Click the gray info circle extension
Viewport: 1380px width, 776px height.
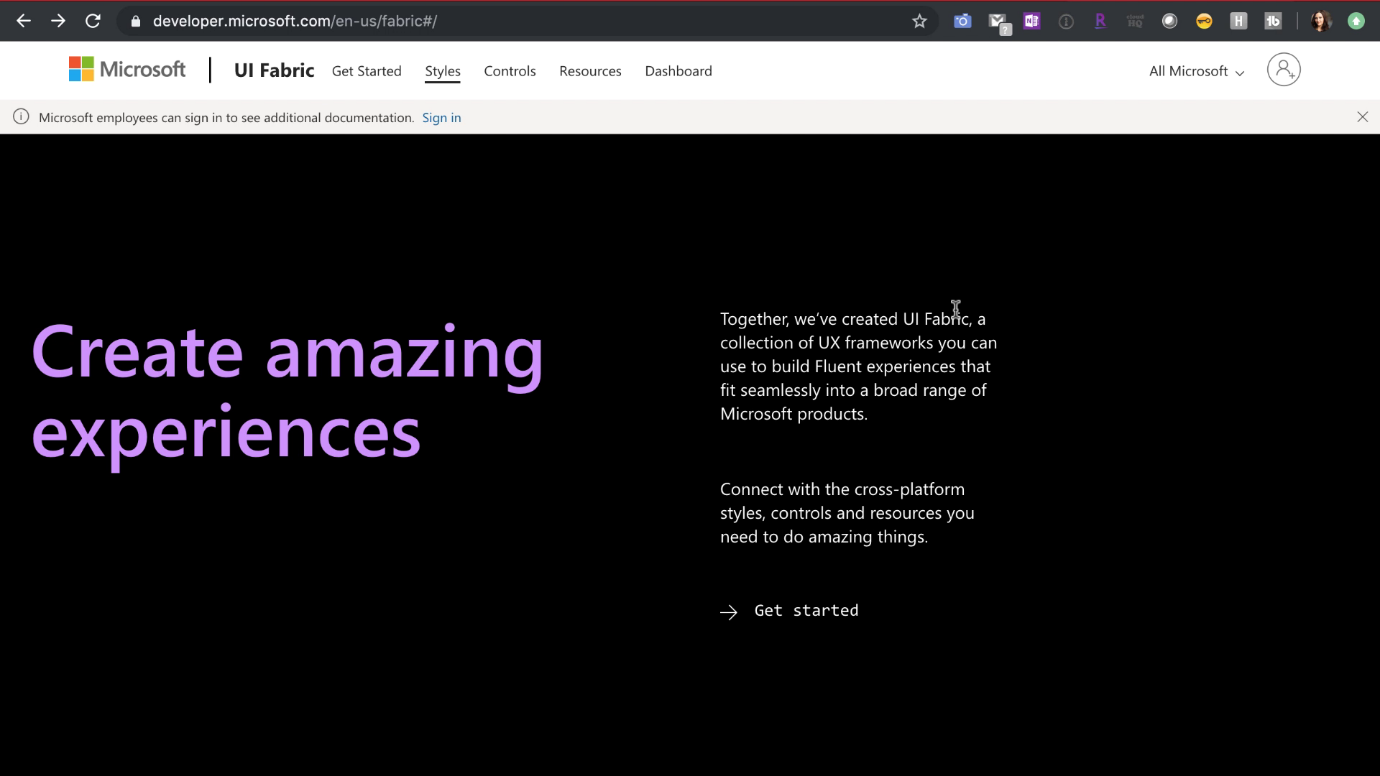coord(1066,21)
